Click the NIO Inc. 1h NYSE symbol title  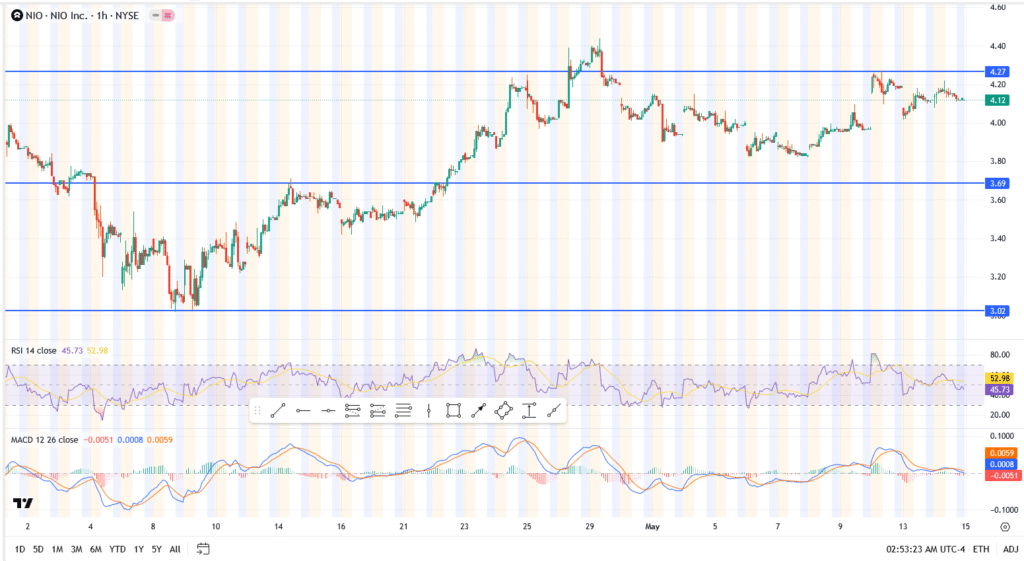[x=82, y=16]
